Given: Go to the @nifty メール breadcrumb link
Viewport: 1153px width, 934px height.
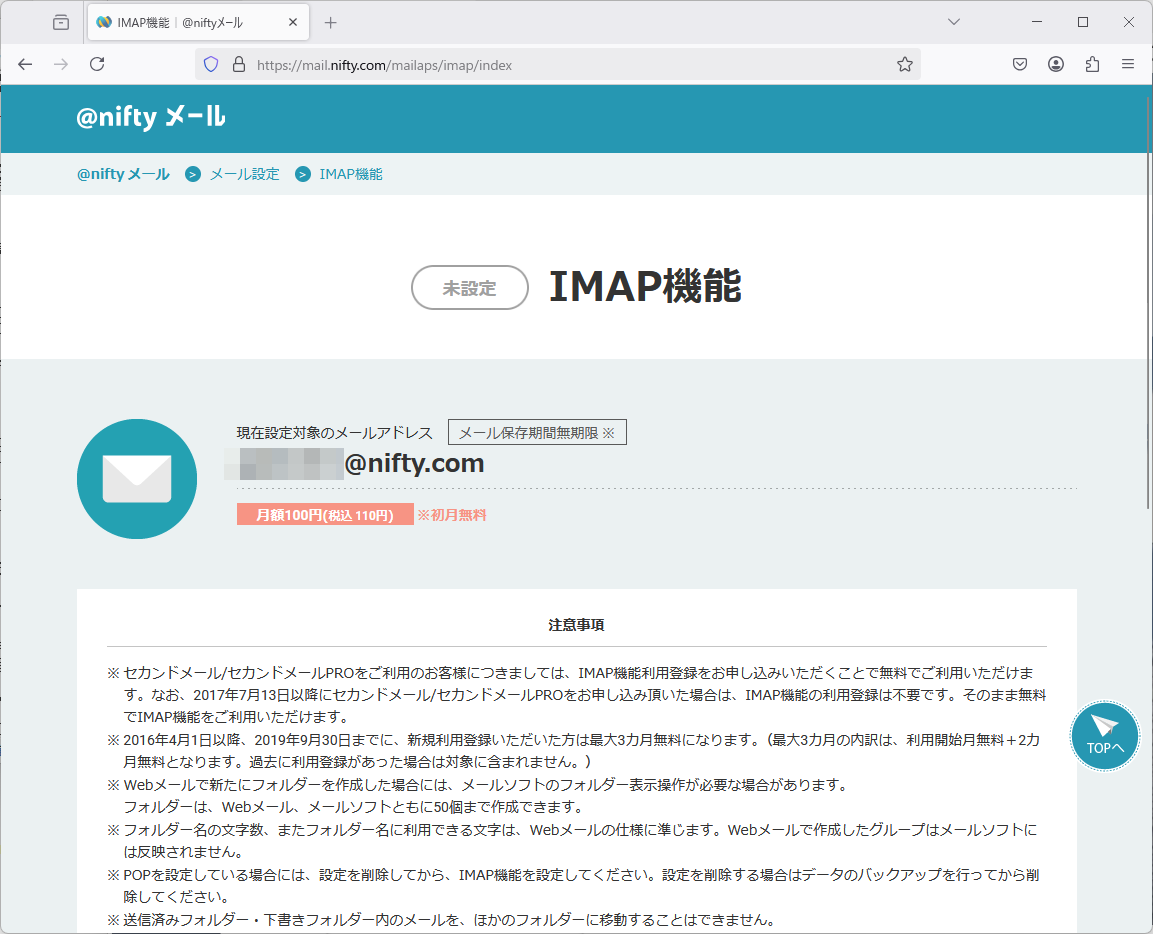Looking at the screenshot, I should tap(123, 174).
